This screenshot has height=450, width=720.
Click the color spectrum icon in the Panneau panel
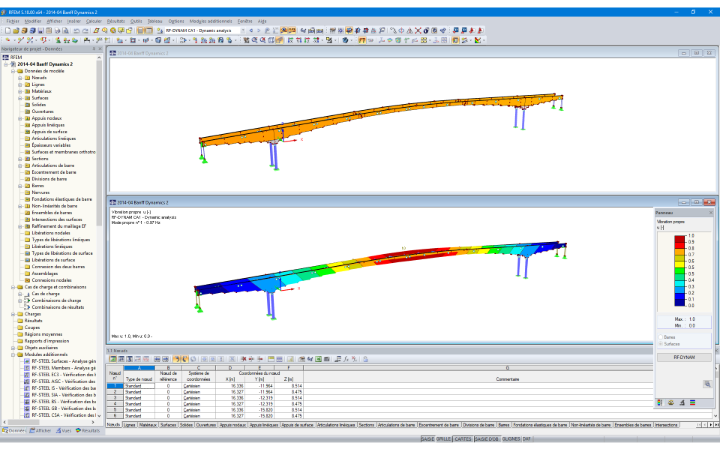[660, 403]
